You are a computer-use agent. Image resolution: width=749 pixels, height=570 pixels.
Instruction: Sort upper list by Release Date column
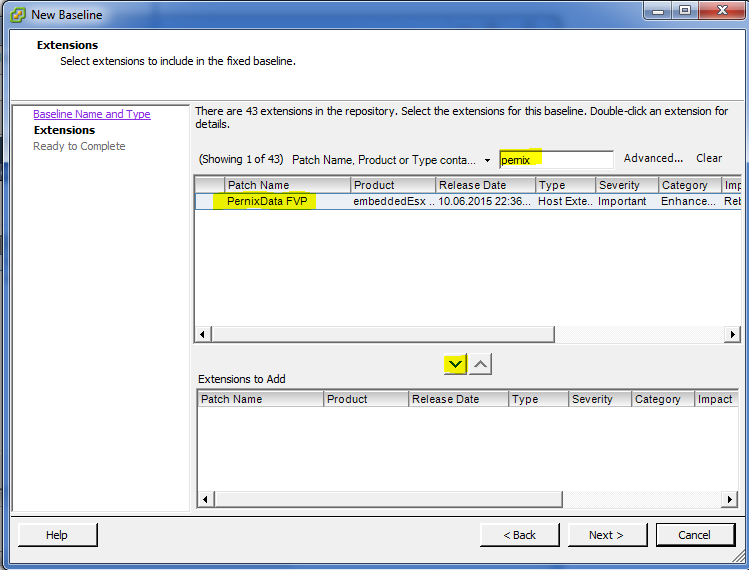click(485, 185)
